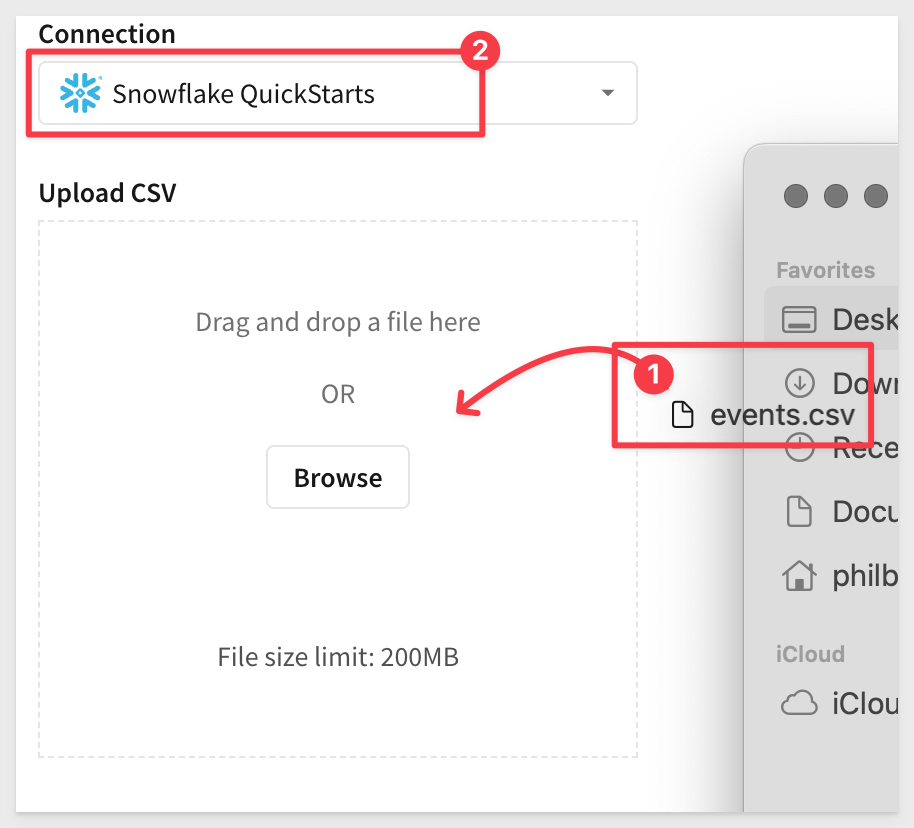
Task: Click the third gray window control dot
Action: click(876, 195)
